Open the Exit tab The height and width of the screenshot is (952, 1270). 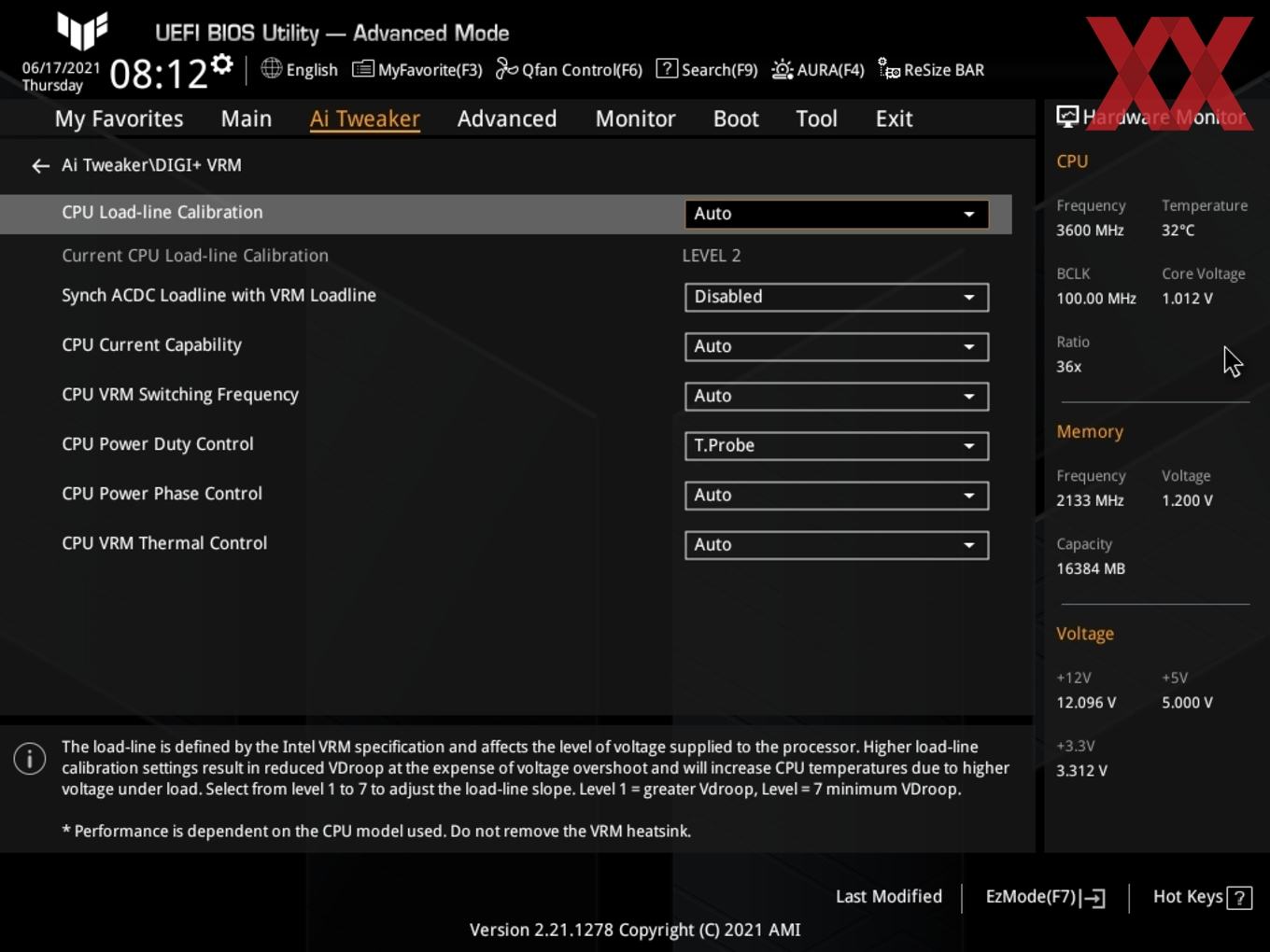[894, 119]
